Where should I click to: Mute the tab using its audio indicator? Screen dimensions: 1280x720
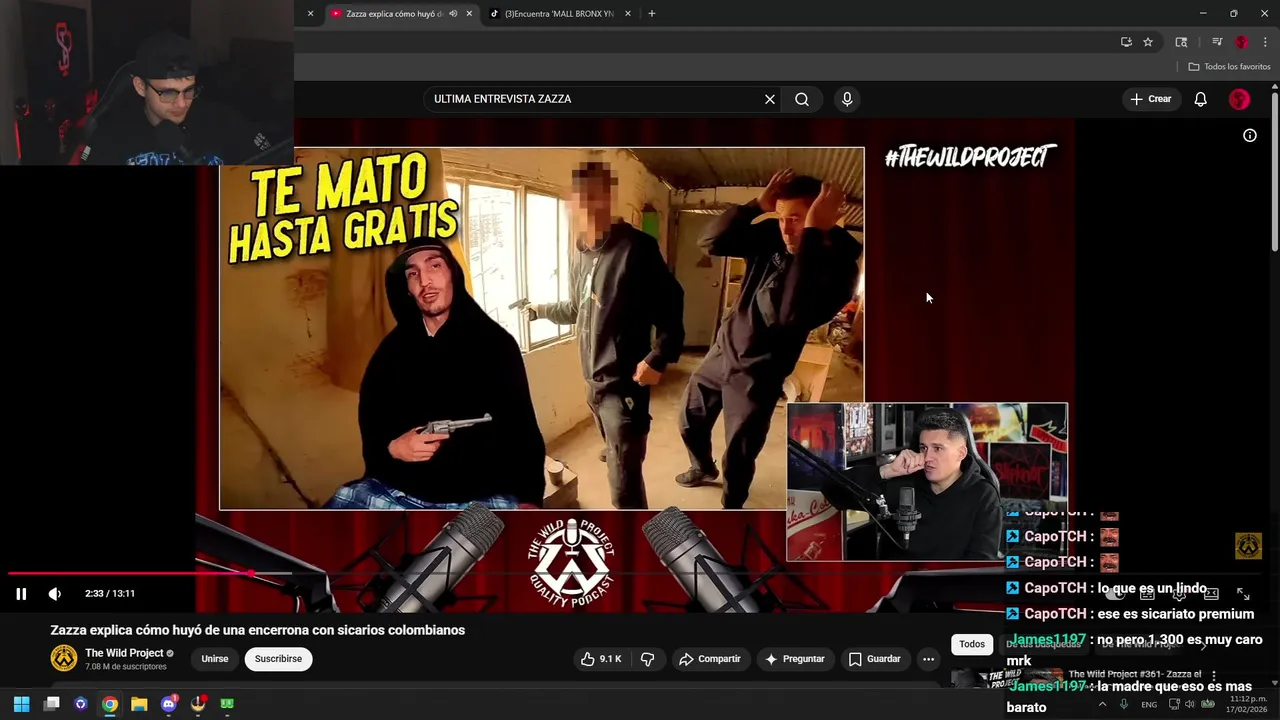coord(453,14)
